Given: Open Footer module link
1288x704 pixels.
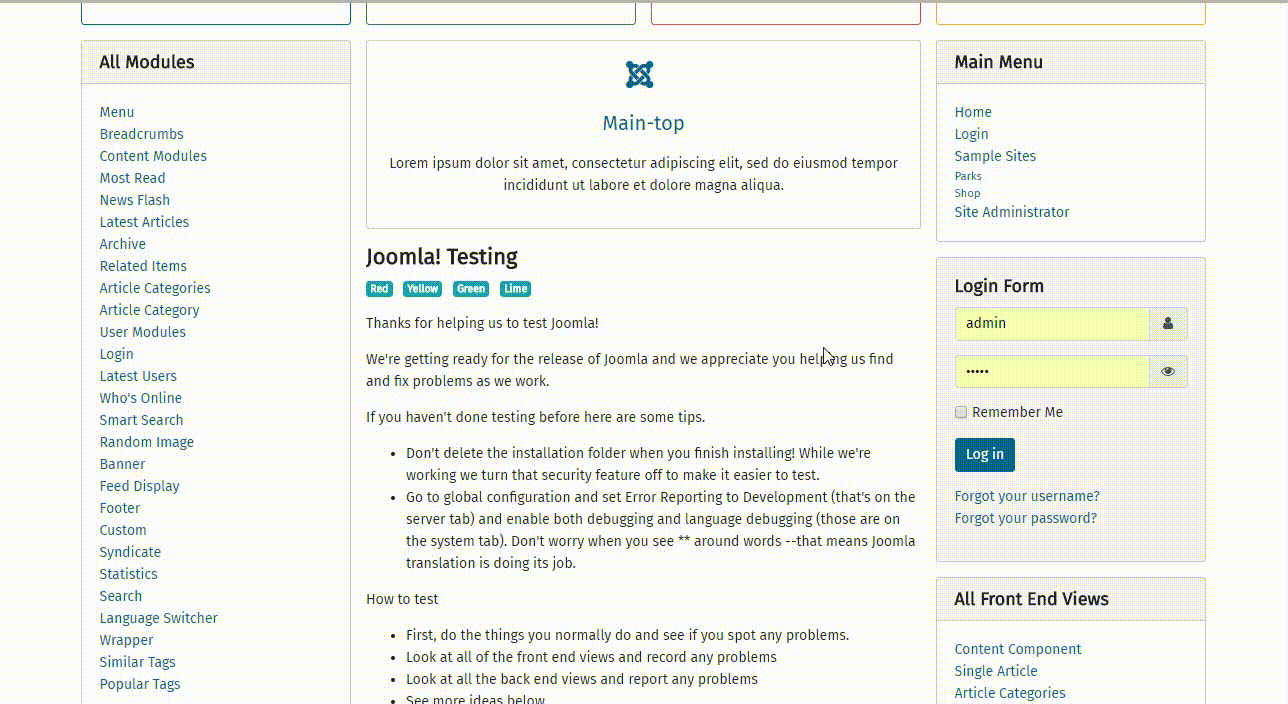Looking at the screenshot, I should coord(120,508).
